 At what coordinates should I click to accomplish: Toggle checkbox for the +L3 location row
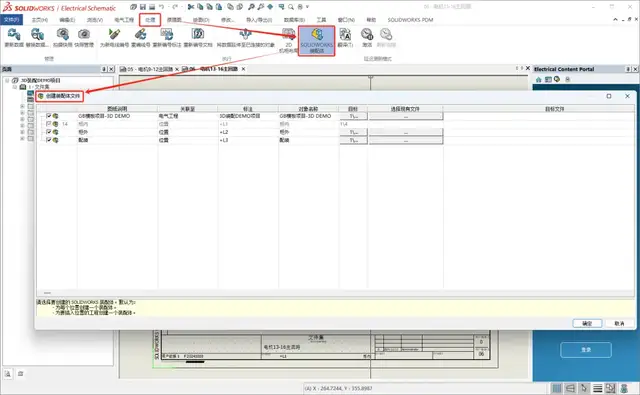tap(49, 140)
